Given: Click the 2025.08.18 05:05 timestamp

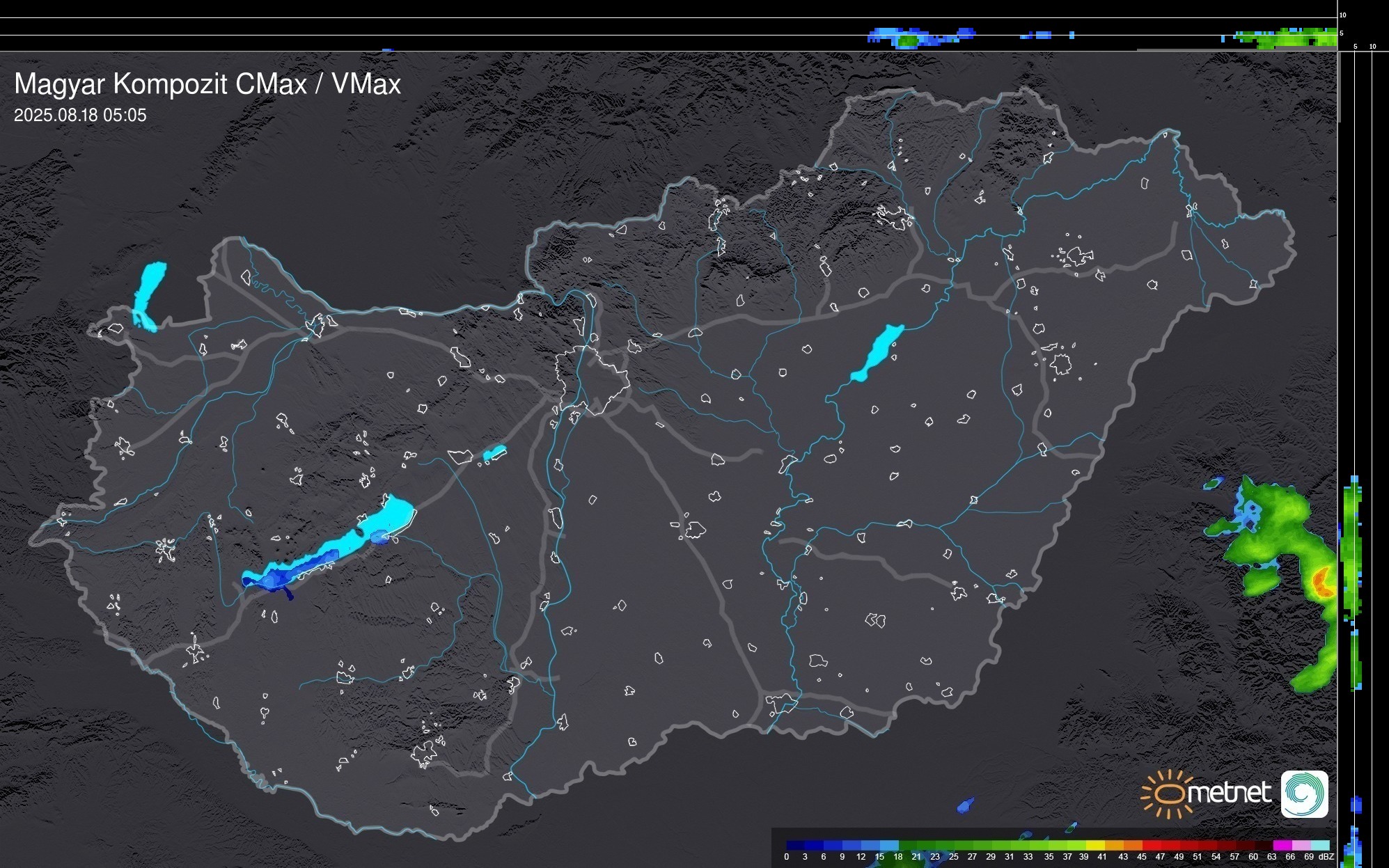Looking at the screenshot, I should (x=80, y=116).
